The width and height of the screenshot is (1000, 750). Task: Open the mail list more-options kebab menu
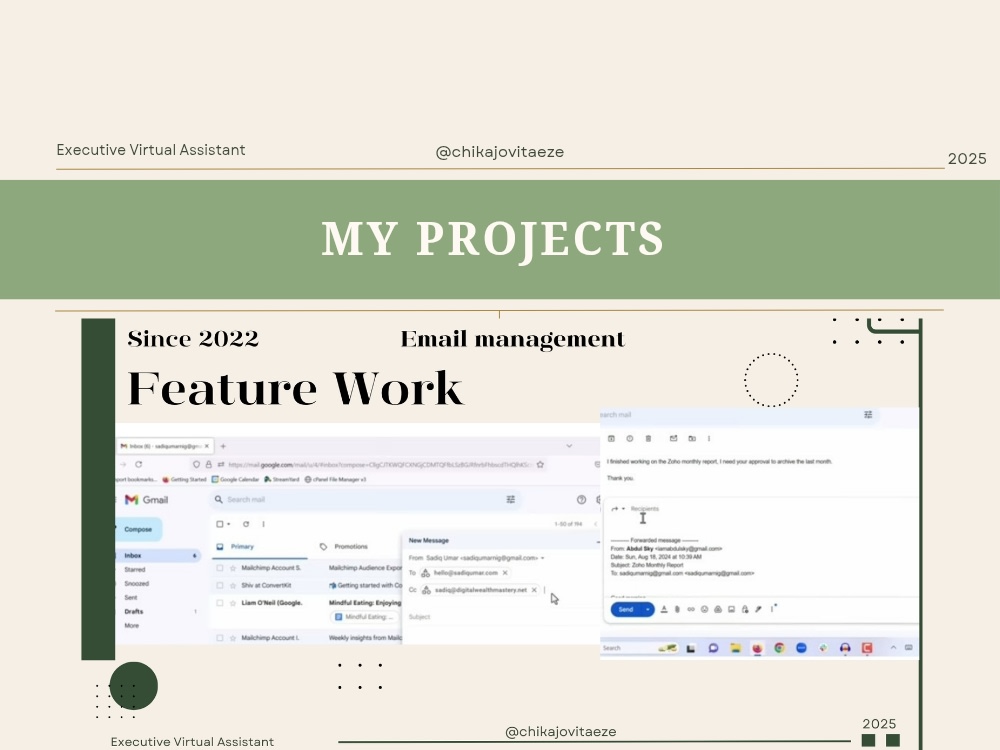pos(263,524)
